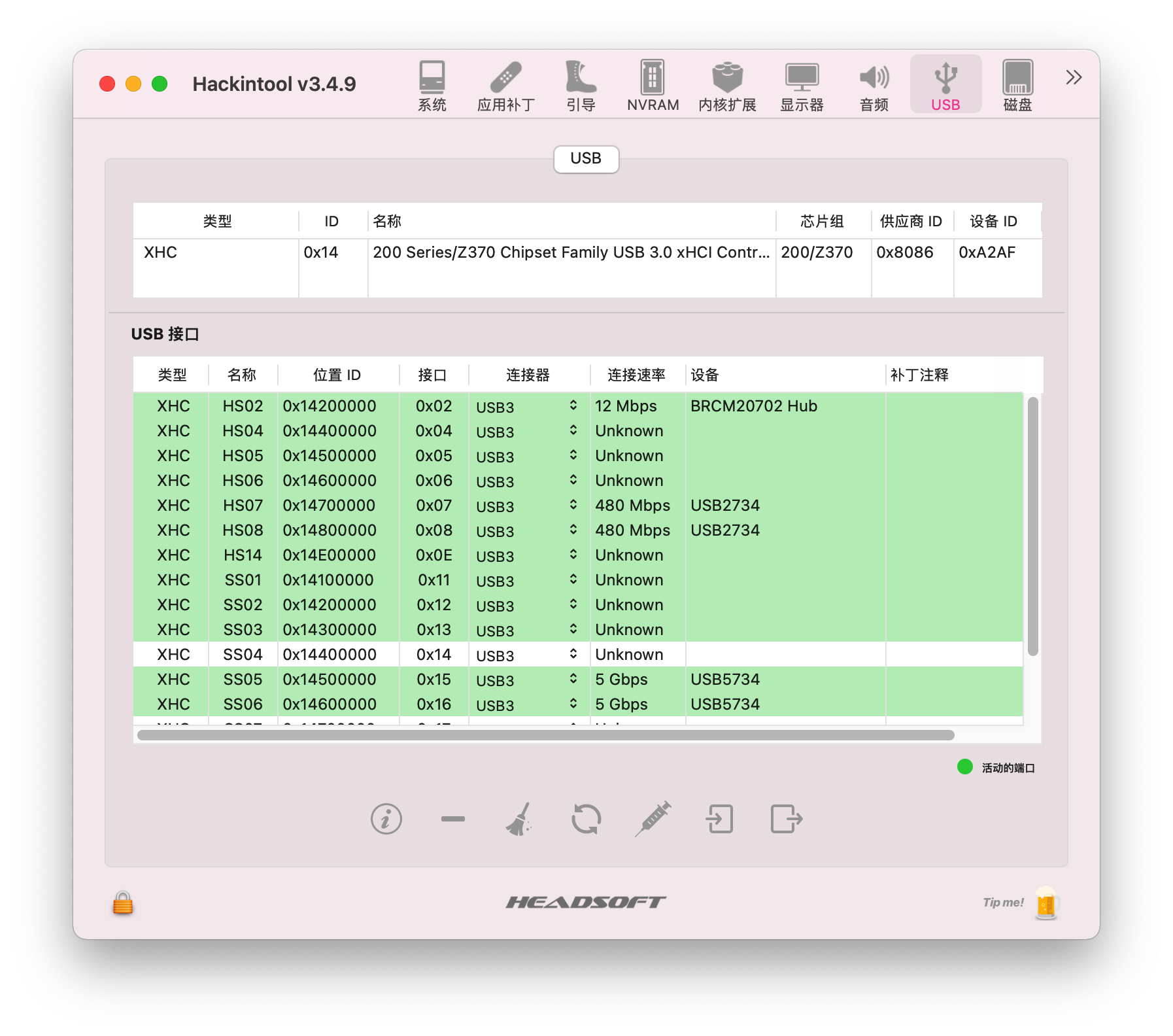1173x1036 pixels.
Task: Open connector dropdown for SS02 row
Action: tap(527, 605)
